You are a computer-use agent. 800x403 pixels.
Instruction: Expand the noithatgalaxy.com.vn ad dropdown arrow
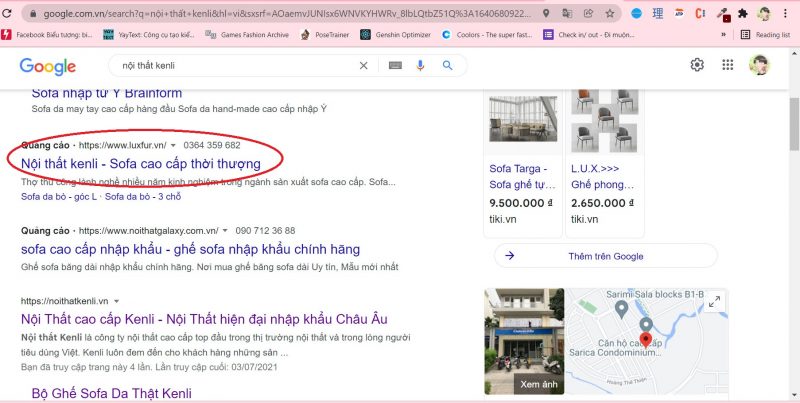(225, 231)
